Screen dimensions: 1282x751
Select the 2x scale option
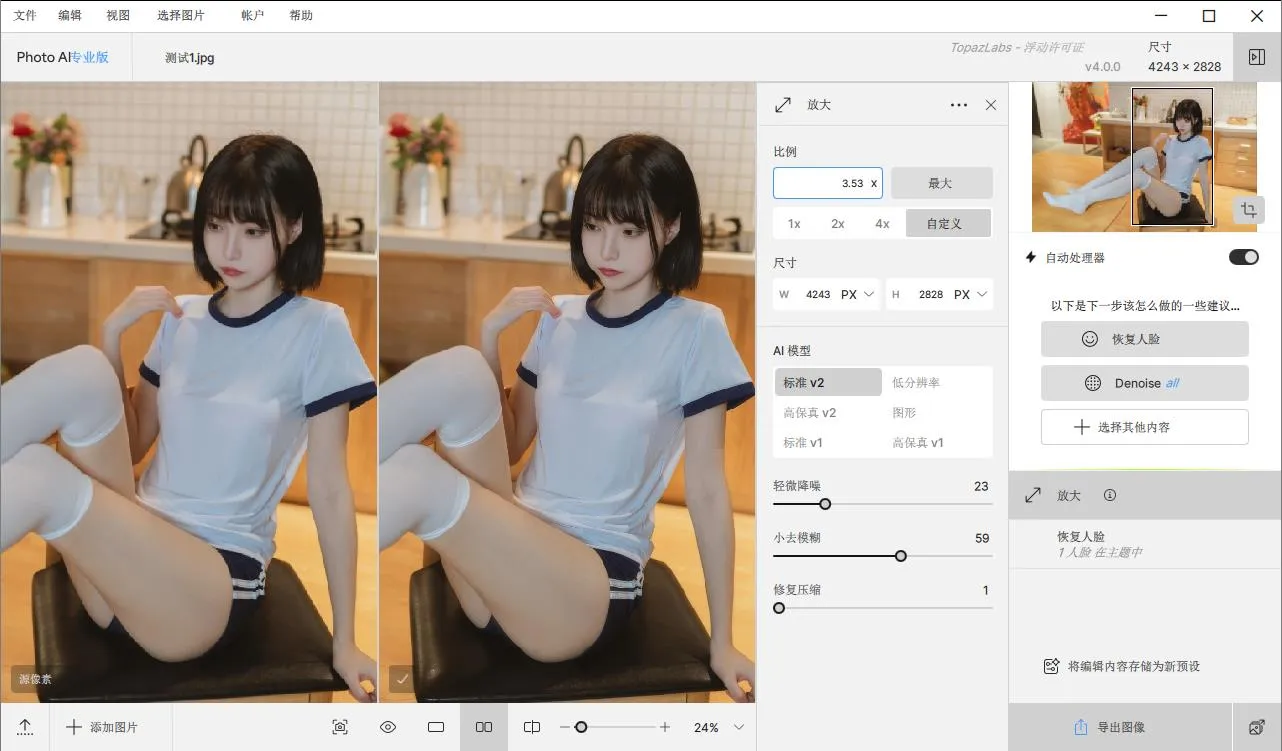[838, 224]
